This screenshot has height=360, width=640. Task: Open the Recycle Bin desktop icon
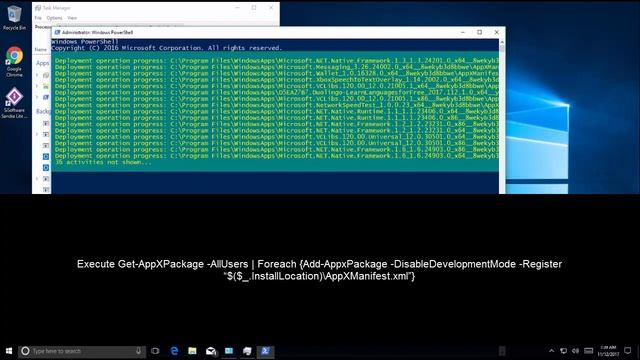tap(14, 18)
